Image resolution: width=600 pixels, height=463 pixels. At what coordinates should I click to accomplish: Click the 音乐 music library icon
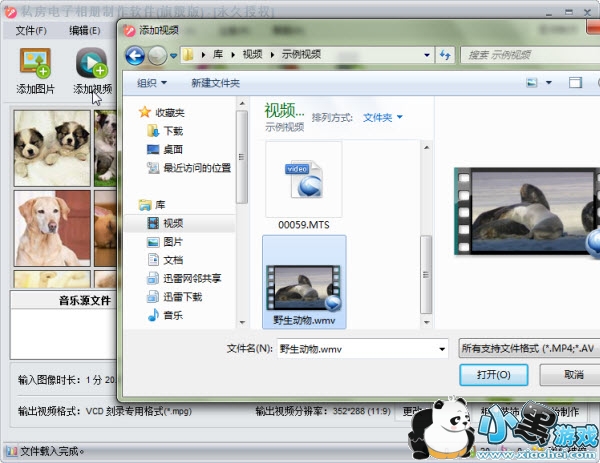click(x=172, y=315)
